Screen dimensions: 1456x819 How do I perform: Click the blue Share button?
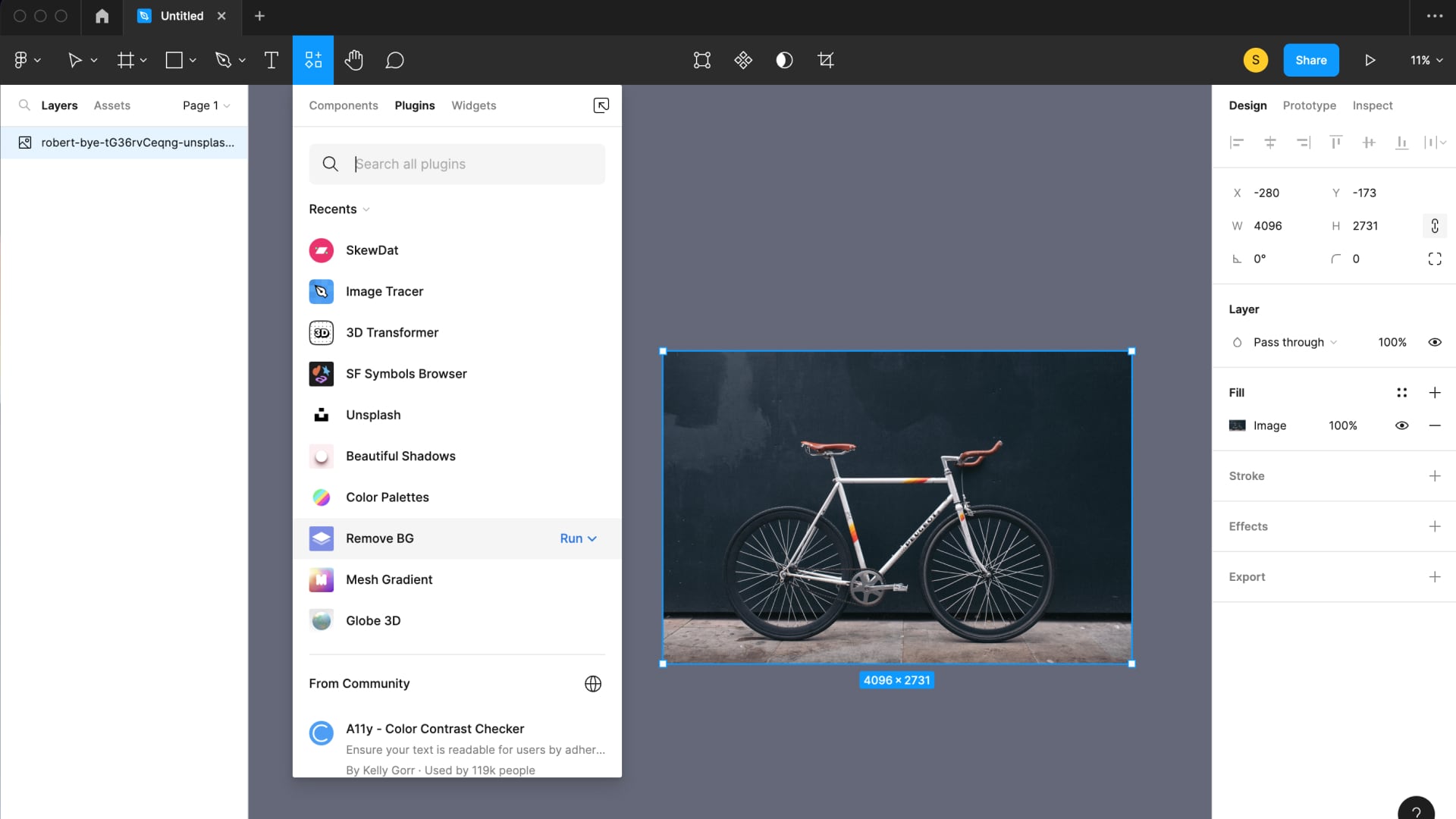click(1310, 60)
